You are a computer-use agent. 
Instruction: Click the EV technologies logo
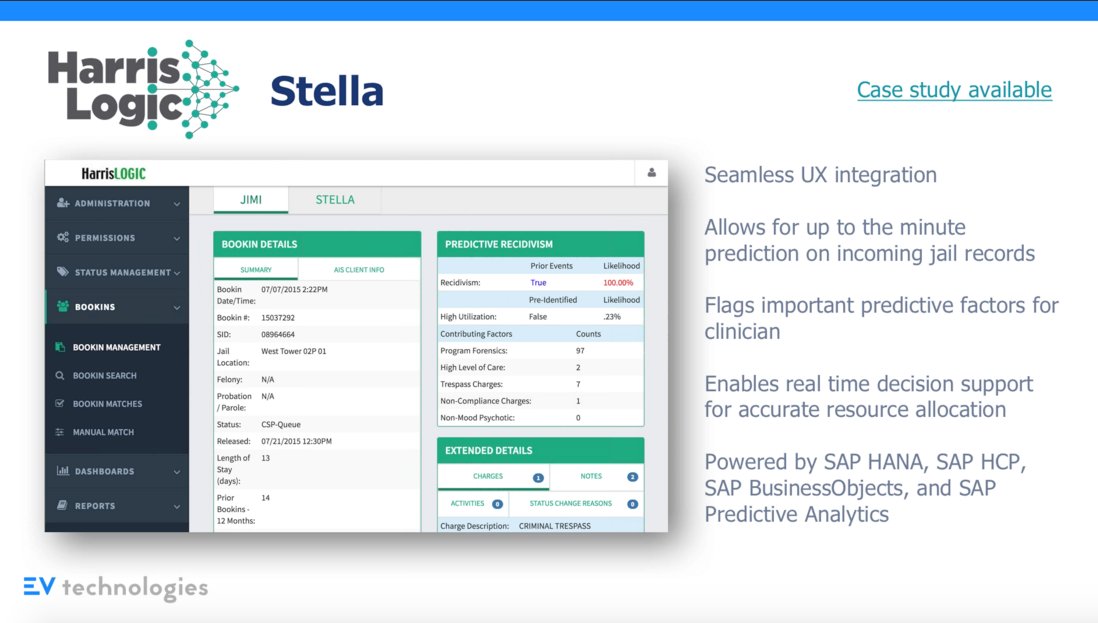click(116, 587)
